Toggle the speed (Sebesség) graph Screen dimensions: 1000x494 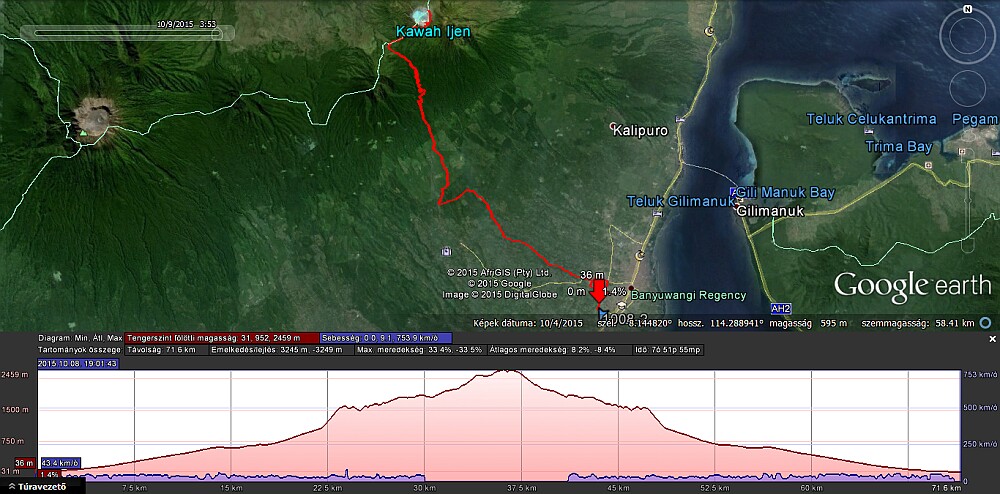386,338
